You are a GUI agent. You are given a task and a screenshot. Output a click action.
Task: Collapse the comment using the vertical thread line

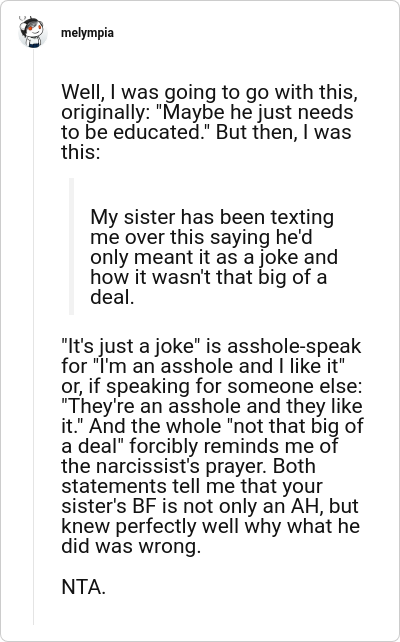(34, 336)
